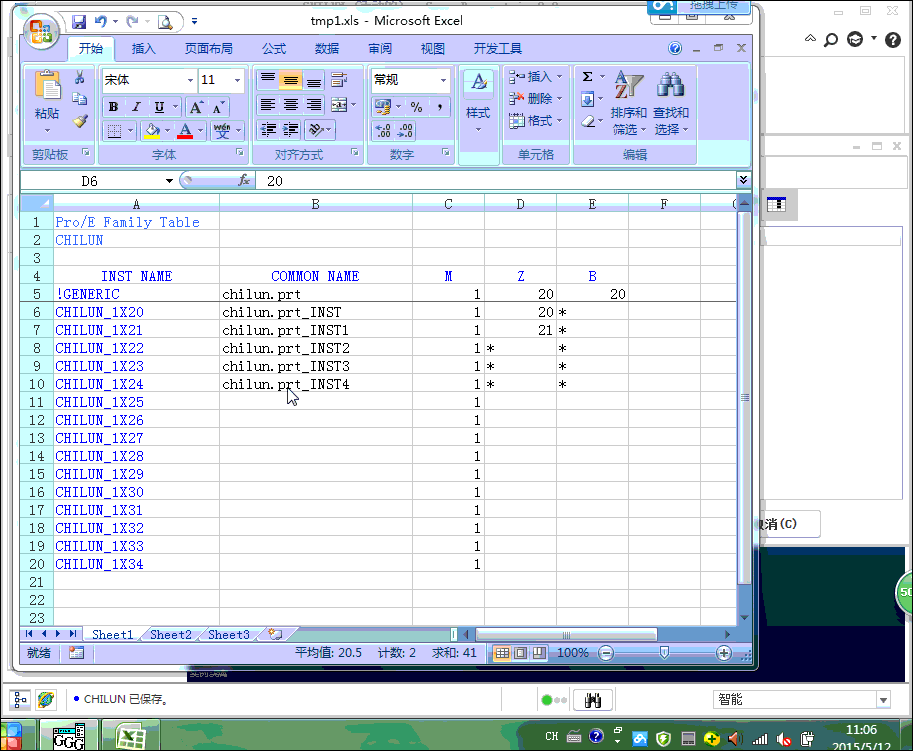Save workbook via quick access toolbar
The width and height of the screenshot is (913, 751).
tap(79, 22)
